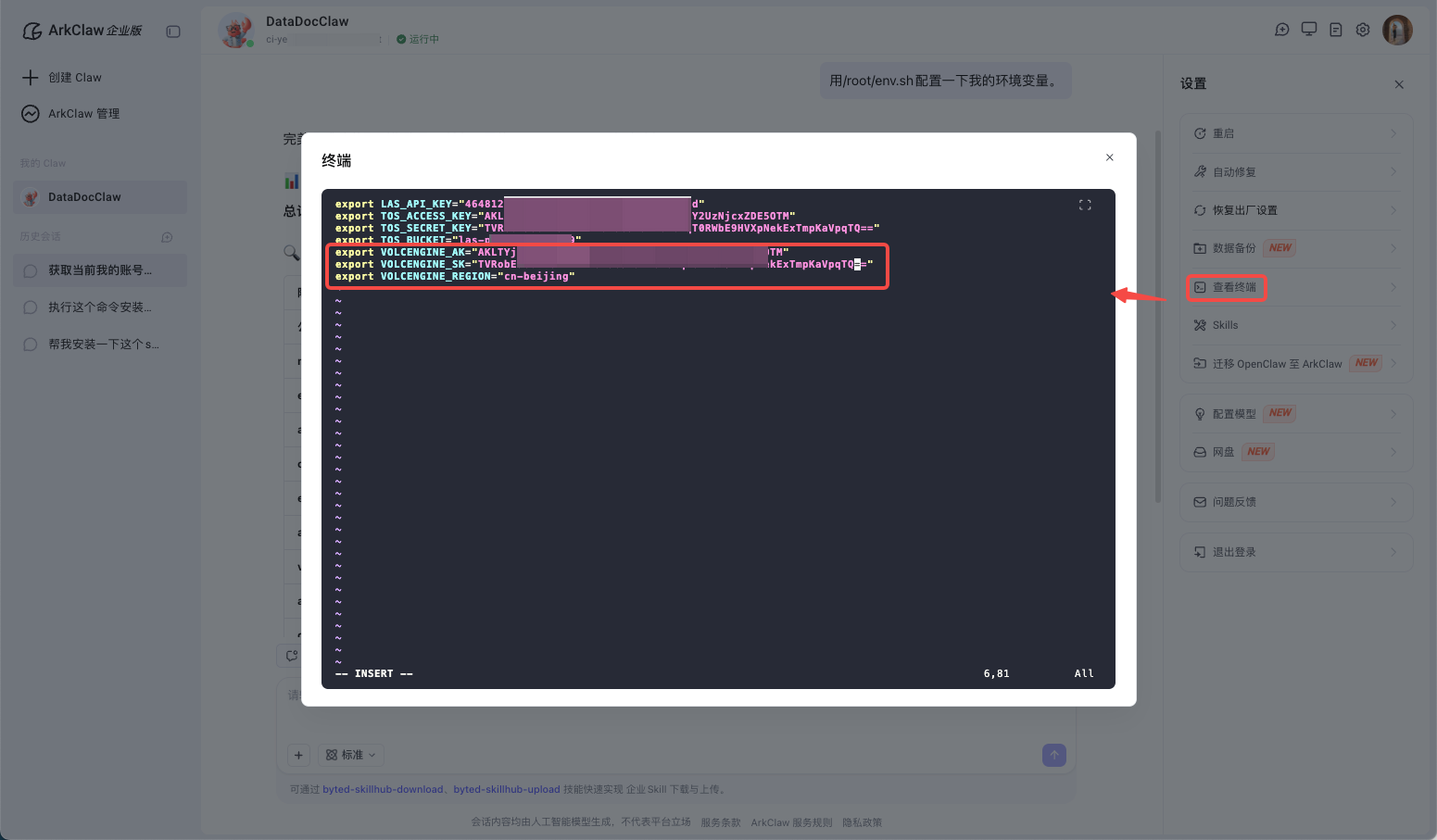Expand the 网盘 row chevron
The width and height of the screenshot is (1437, 840).
(1393, 452)
